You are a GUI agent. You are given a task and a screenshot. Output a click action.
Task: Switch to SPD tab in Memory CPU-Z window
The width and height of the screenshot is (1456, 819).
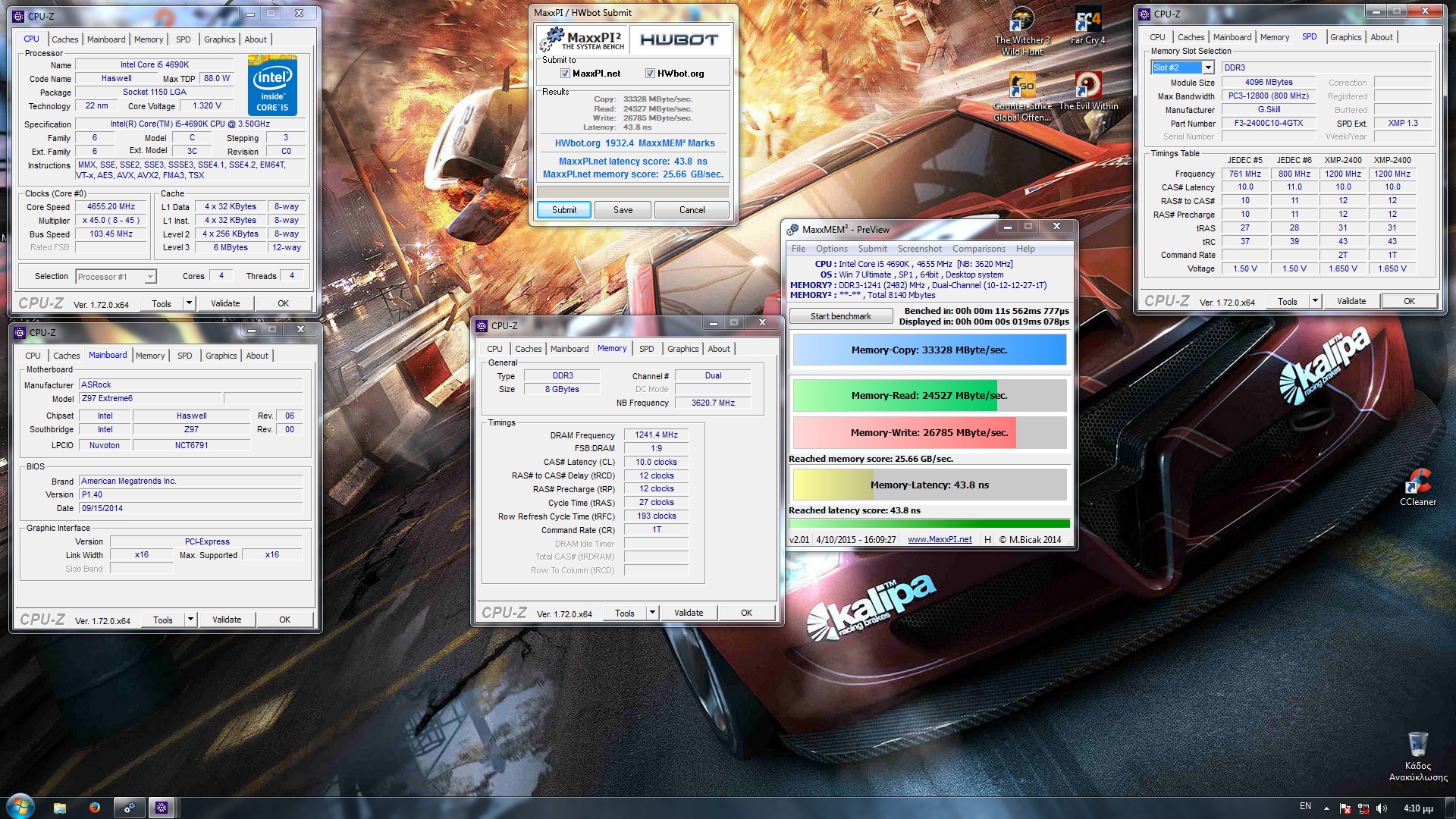tap(646, 349)
